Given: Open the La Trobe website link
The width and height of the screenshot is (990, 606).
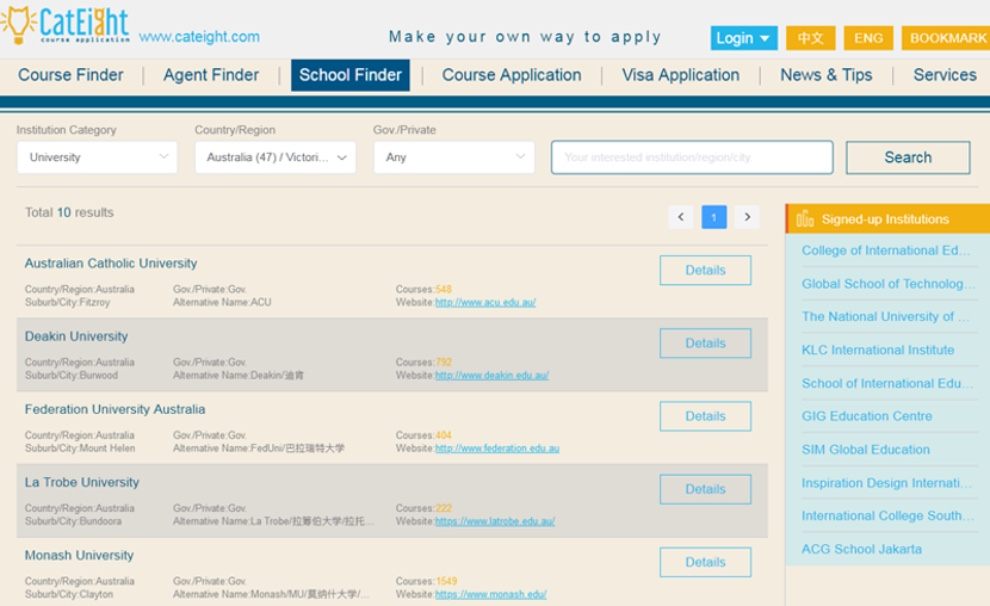Looking at the screenshot, I should [495, 521].
